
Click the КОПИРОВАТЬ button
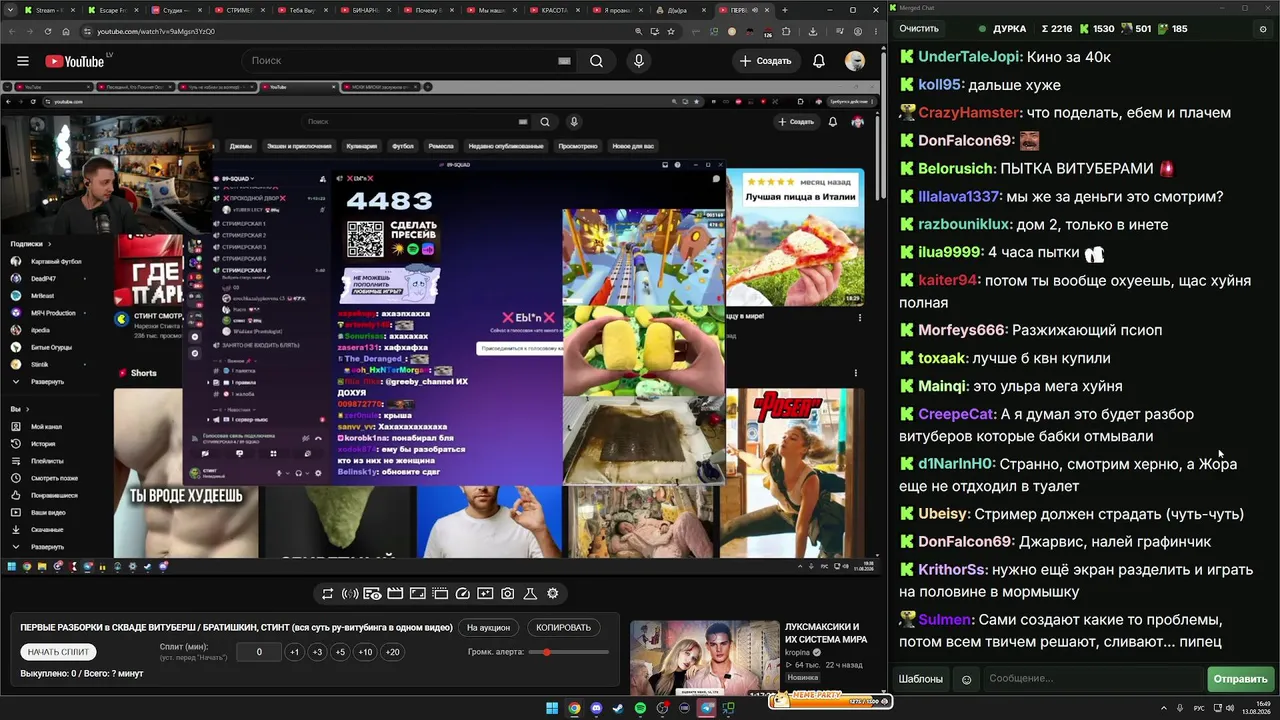(563, 628)
